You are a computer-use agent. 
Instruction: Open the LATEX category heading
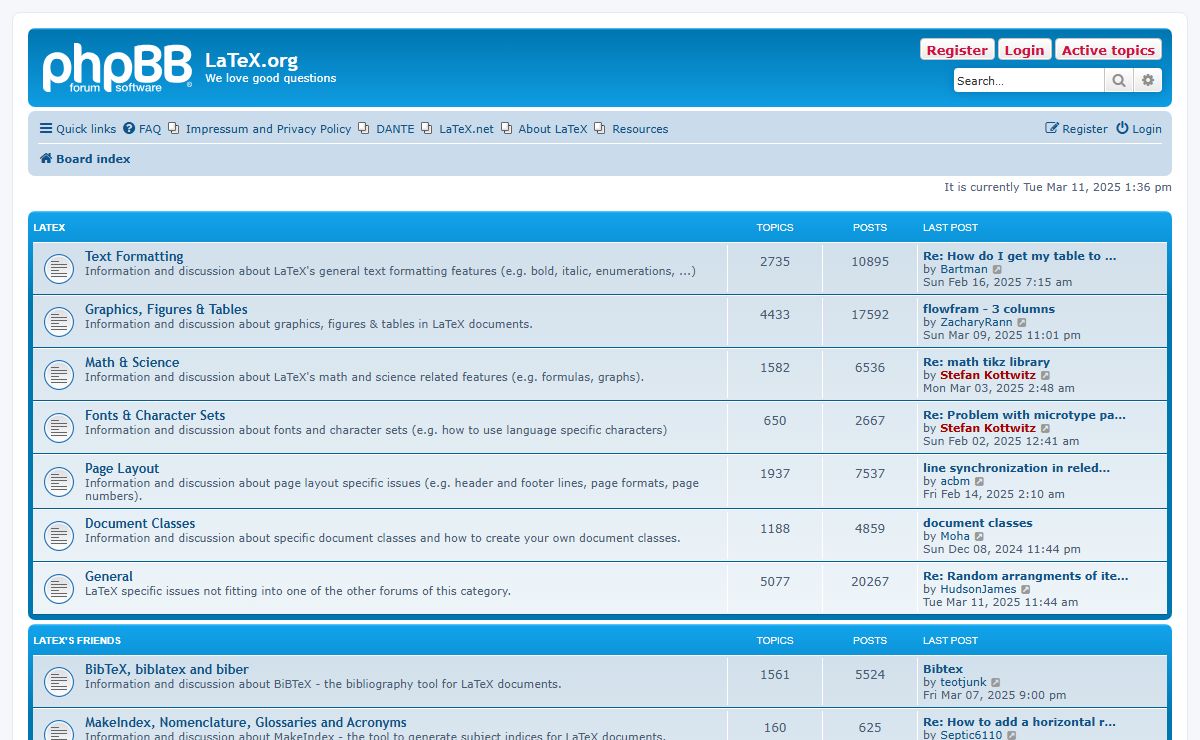(x=49, y=228)
